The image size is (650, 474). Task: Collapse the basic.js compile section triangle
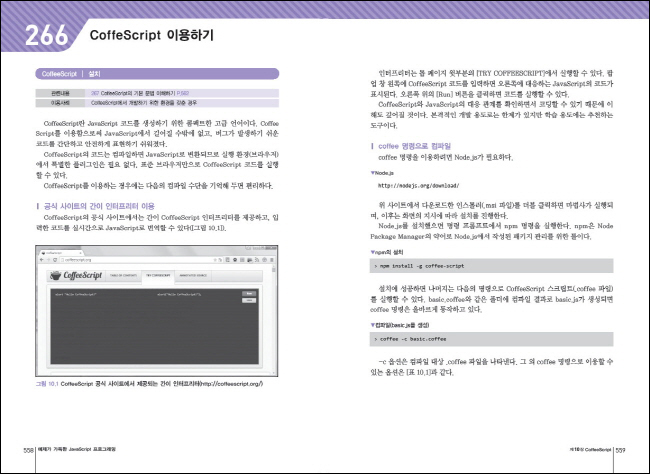tap(372, 326)
